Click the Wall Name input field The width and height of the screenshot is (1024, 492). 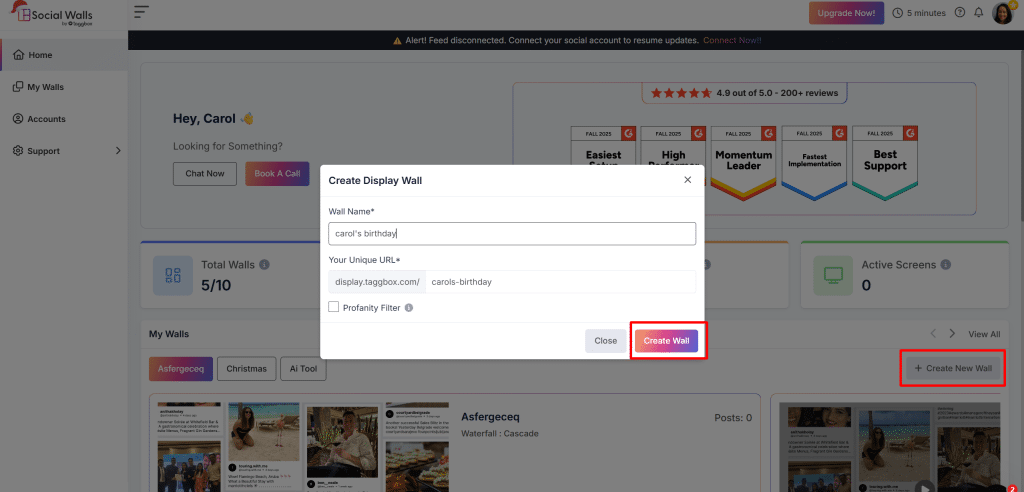[512, 233]
